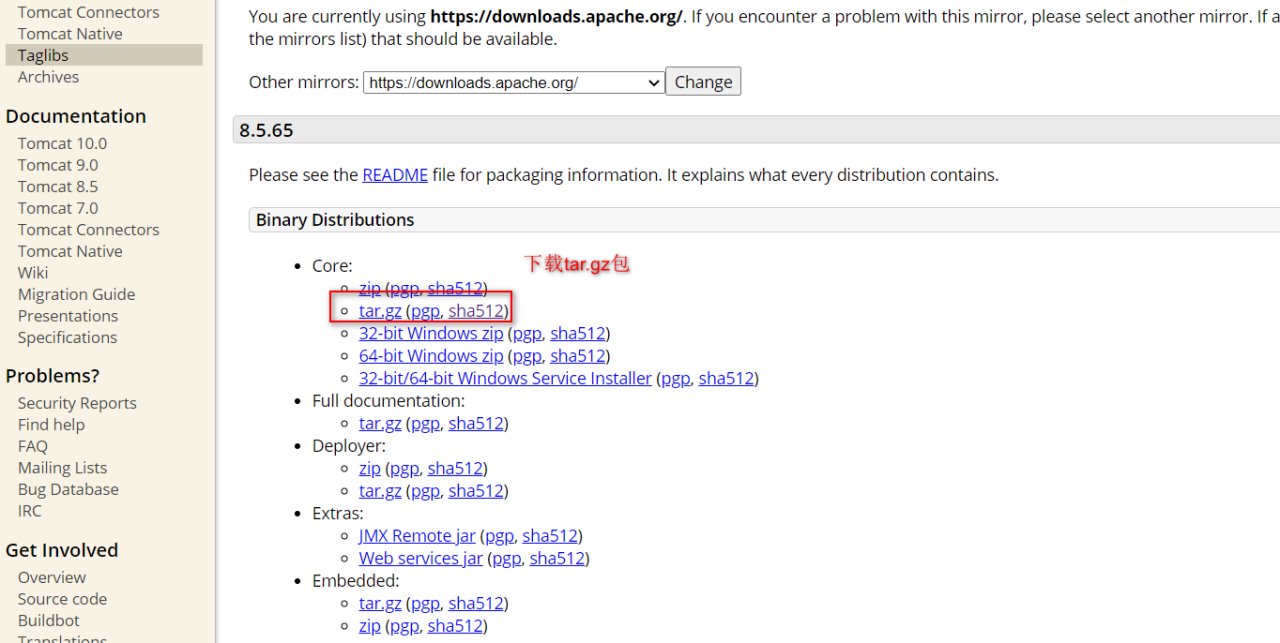The height and width of the screenshot is (643, 1280).
Task: Open the README link
Action: click(x=395, y=175)
